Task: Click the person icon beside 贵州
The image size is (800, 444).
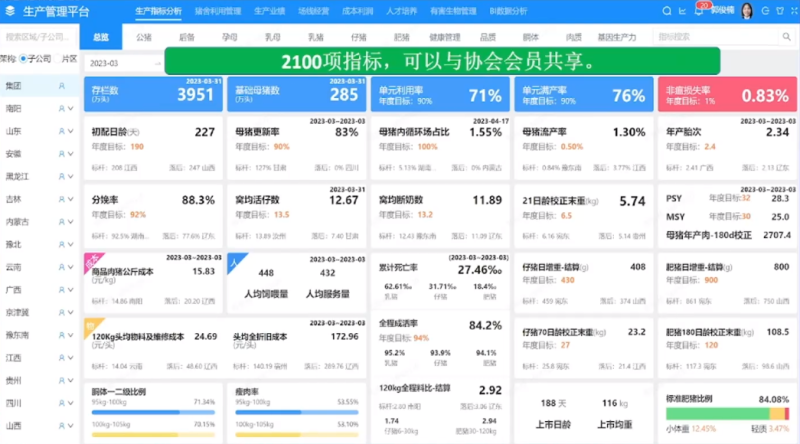Action: pyautogui.click(x=62, y=381)
